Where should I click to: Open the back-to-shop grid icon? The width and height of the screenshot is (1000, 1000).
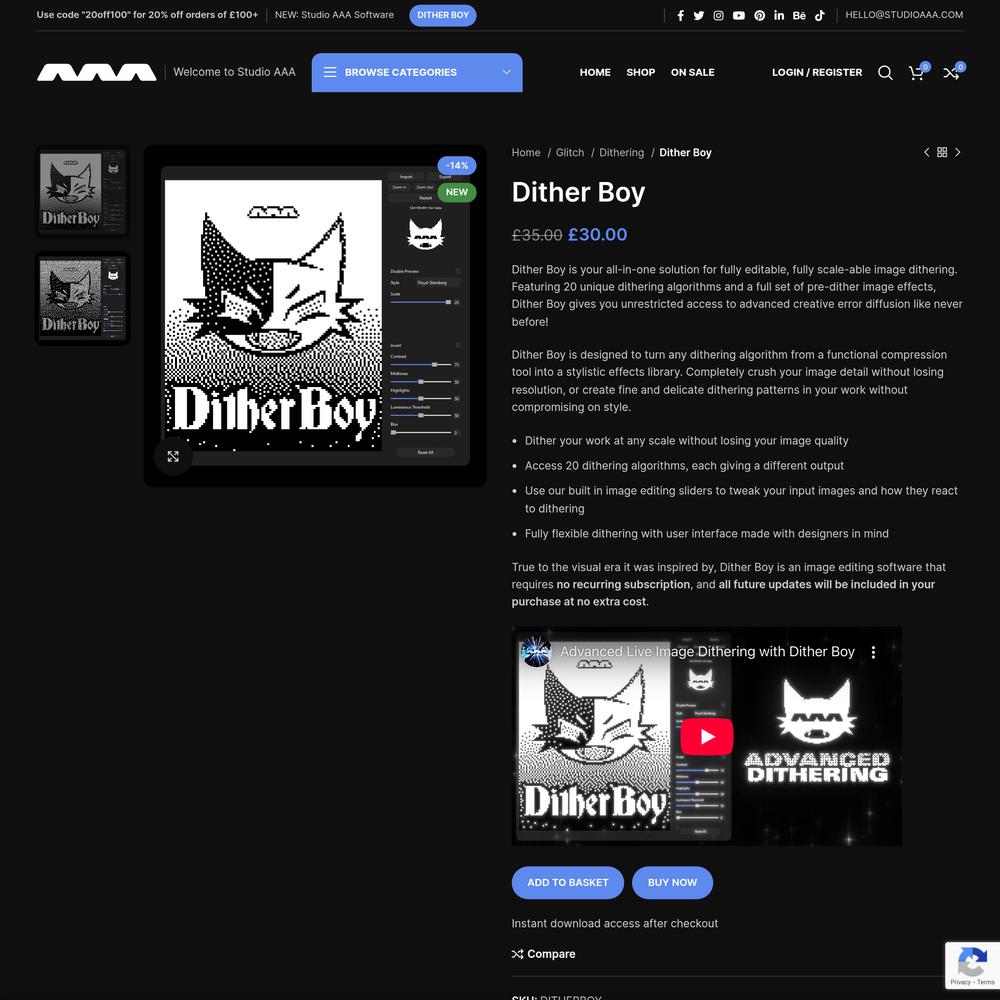(x=942, y=152)
